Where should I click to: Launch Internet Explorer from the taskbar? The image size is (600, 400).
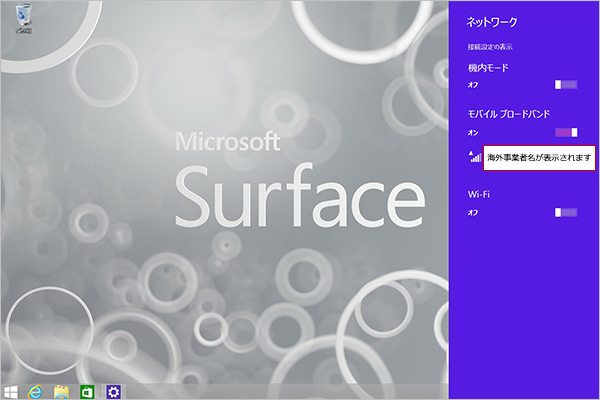pyautogui.click(x=37, y=390)
